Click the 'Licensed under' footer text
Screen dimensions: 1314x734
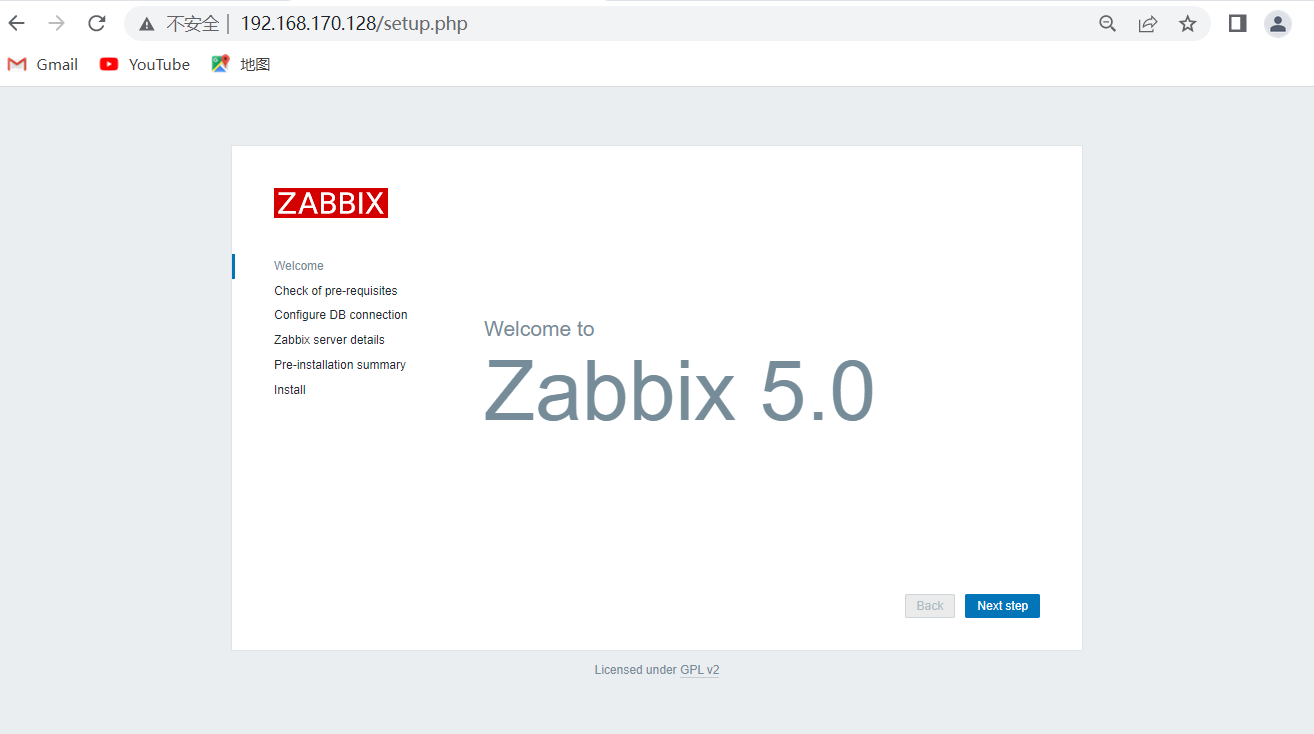[635, 670]
